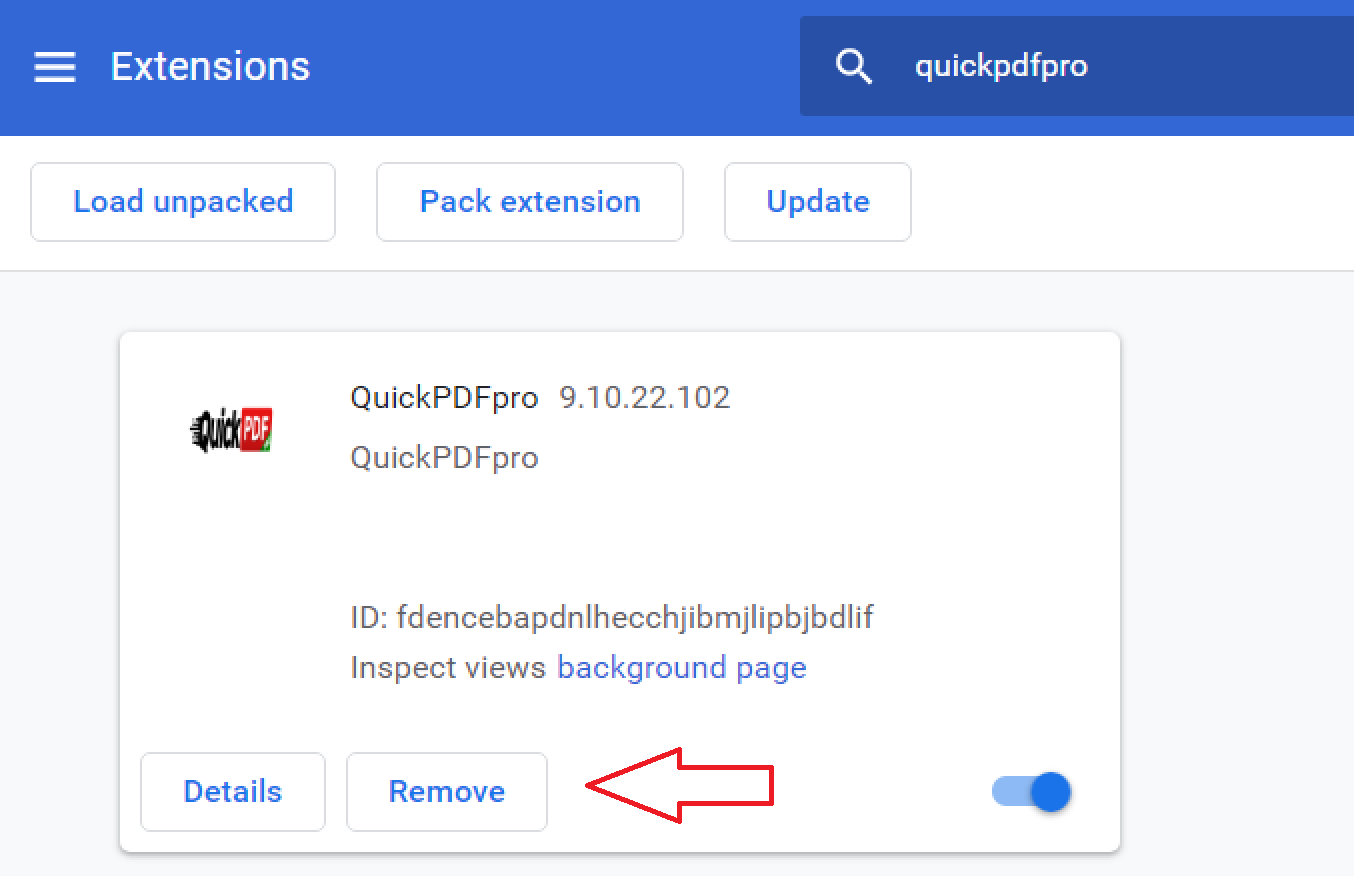Open the hamburger main menu

[55, 67]
